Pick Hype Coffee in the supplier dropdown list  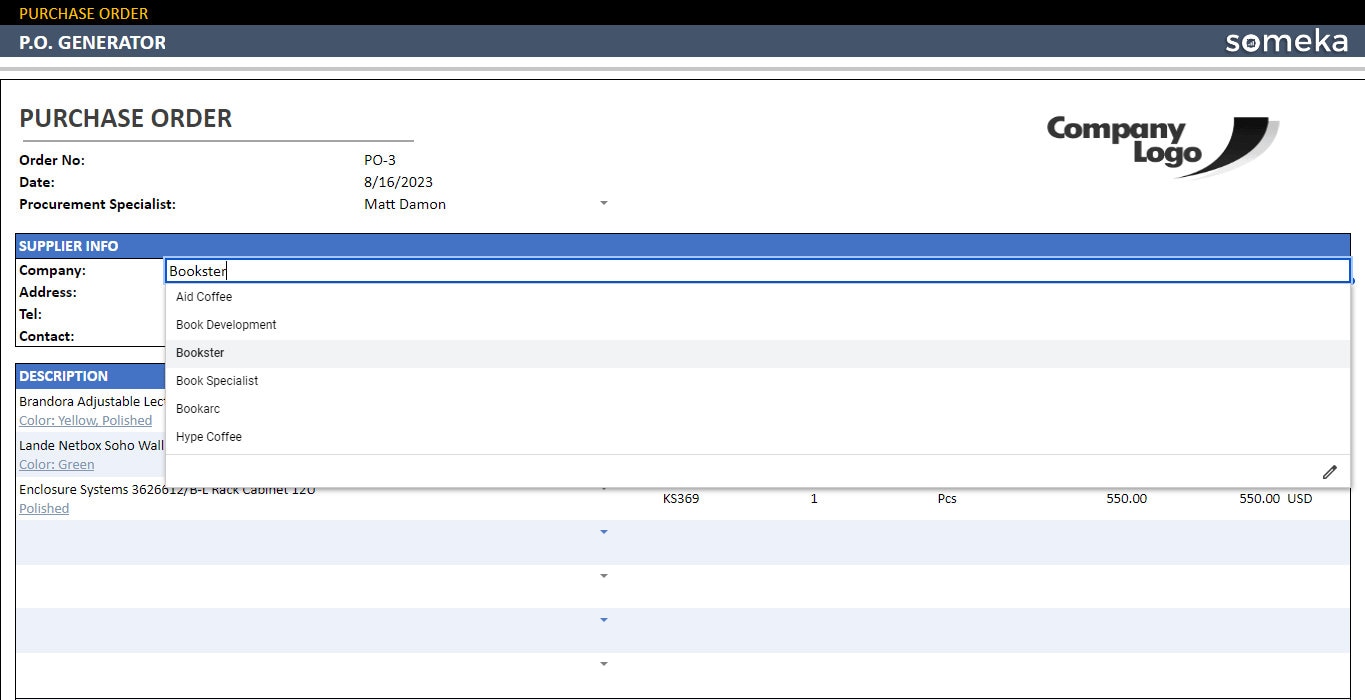[x=208, y=436]
